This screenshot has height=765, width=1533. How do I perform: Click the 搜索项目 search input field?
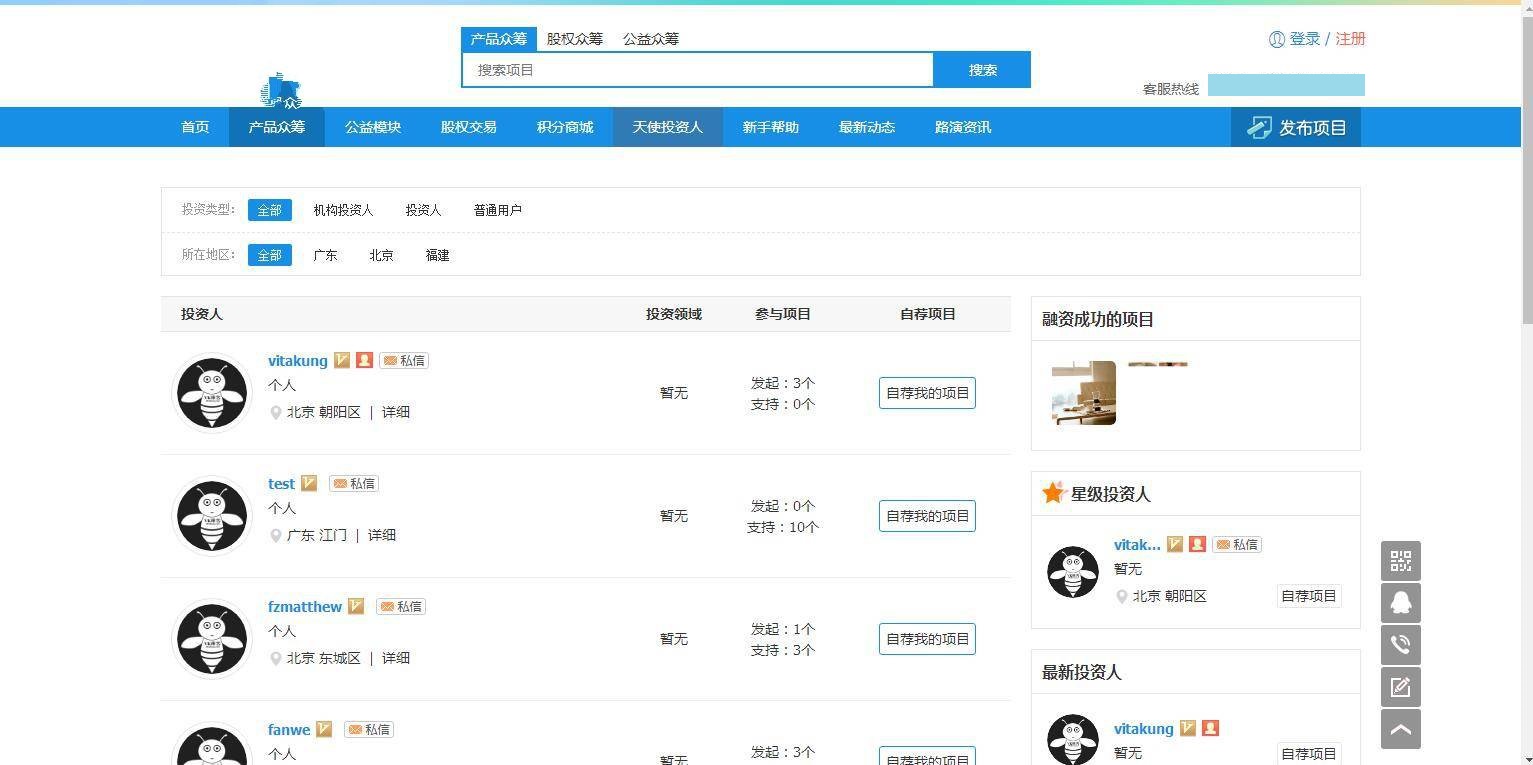(x=697, y=70)
